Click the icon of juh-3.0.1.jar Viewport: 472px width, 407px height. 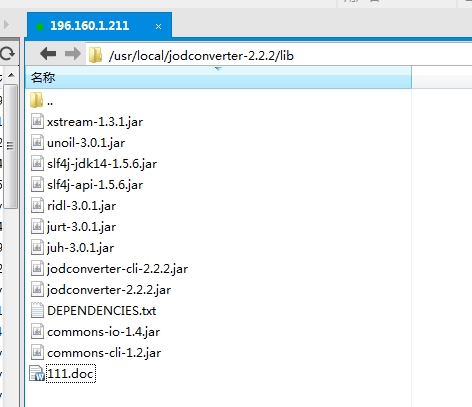37,247
